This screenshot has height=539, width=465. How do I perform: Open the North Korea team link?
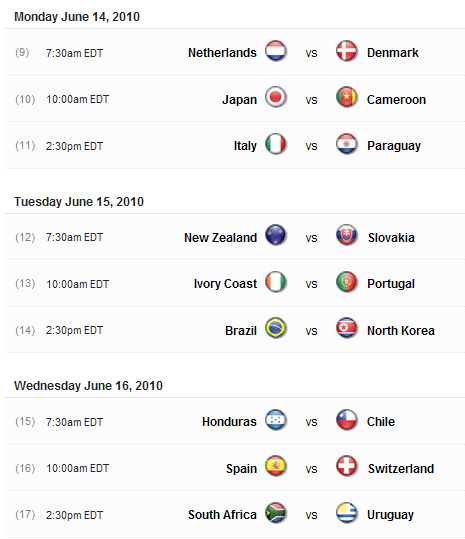pos(401,330)
